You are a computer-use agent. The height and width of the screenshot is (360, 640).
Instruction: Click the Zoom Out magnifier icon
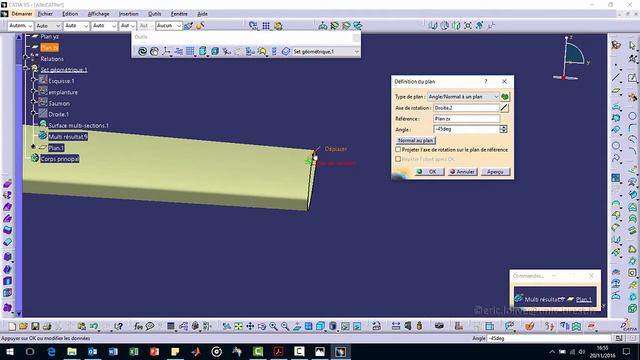285,326
